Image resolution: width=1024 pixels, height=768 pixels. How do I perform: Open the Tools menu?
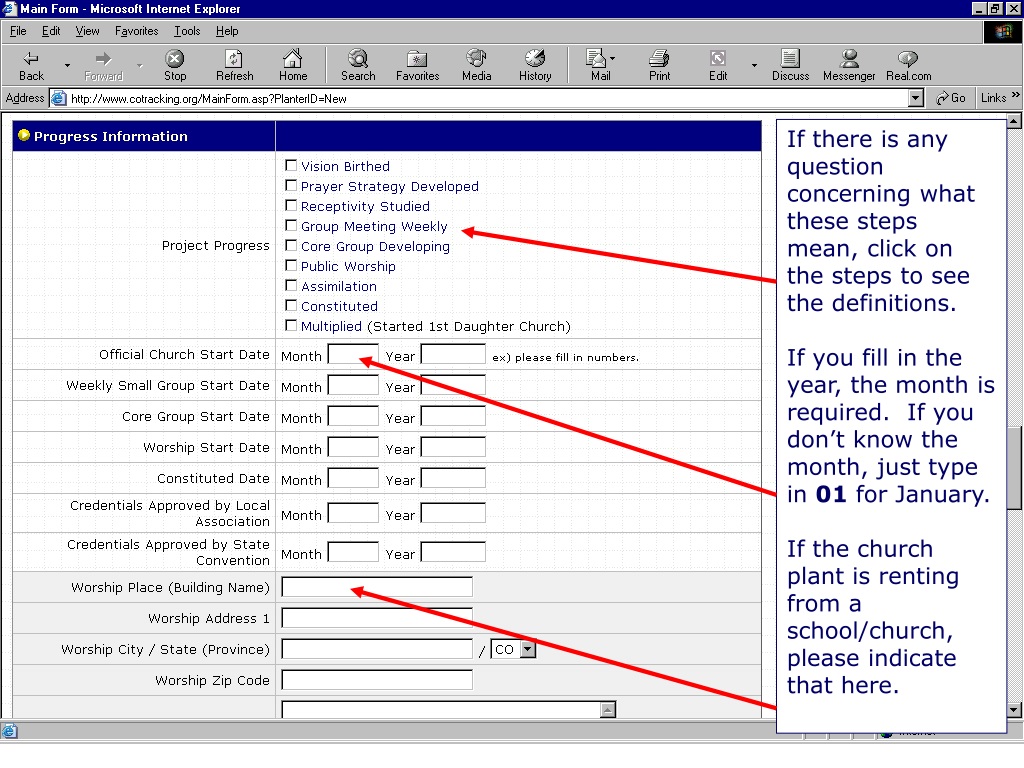tap(187, 31)
